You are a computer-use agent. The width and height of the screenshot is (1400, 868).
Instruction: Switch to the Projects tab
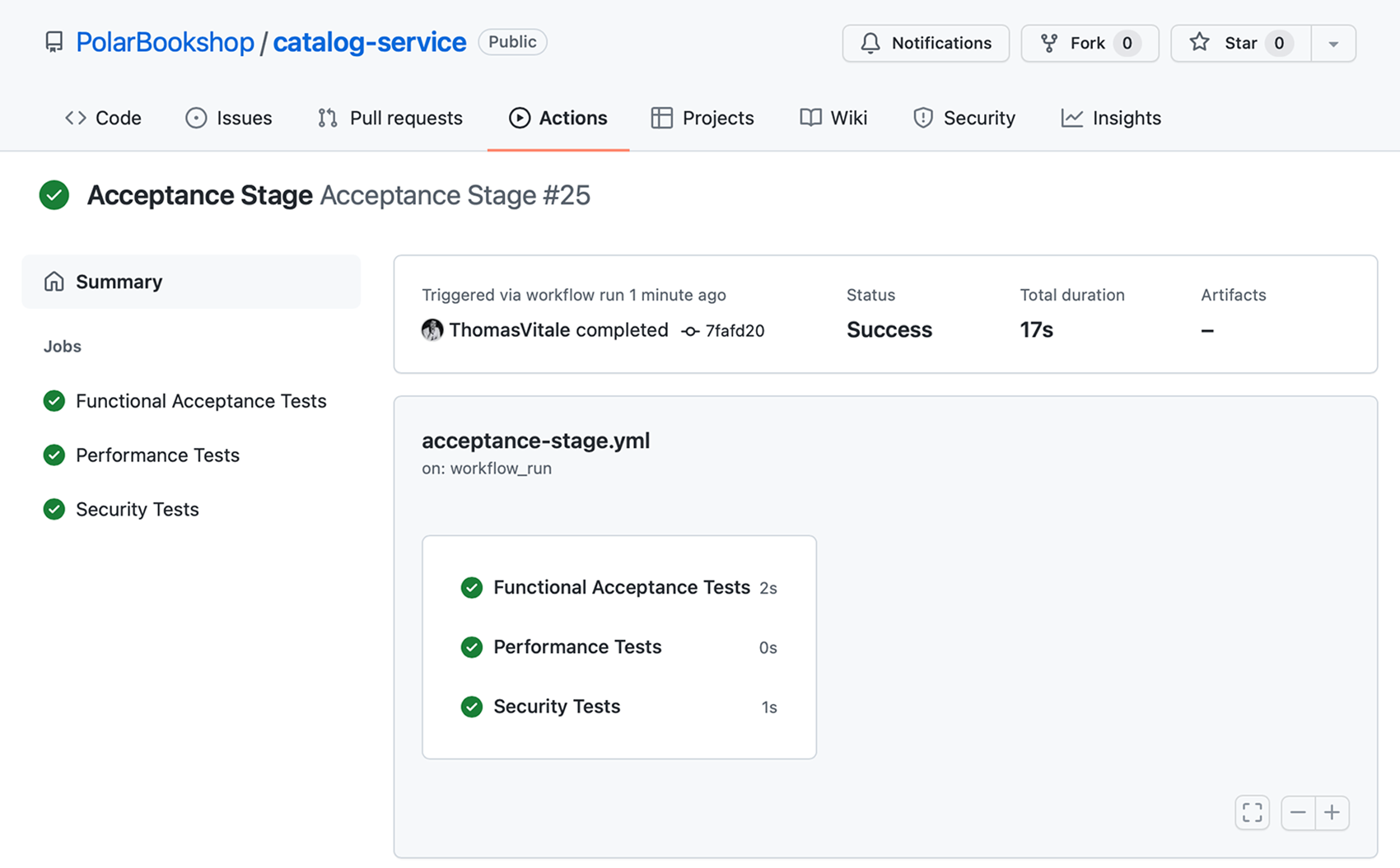pos(702,118)
